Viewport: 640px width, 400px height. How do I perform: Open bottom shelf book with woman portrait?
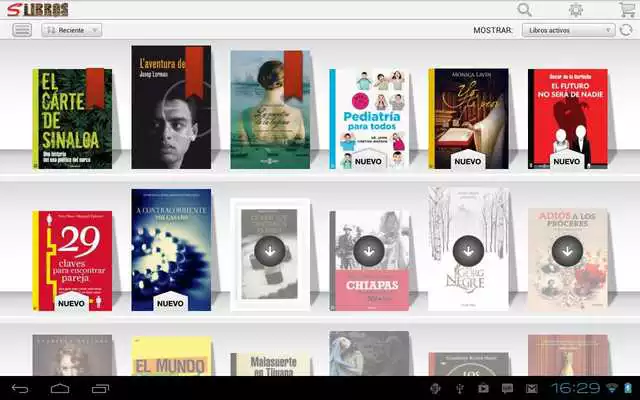coord(72,355)
